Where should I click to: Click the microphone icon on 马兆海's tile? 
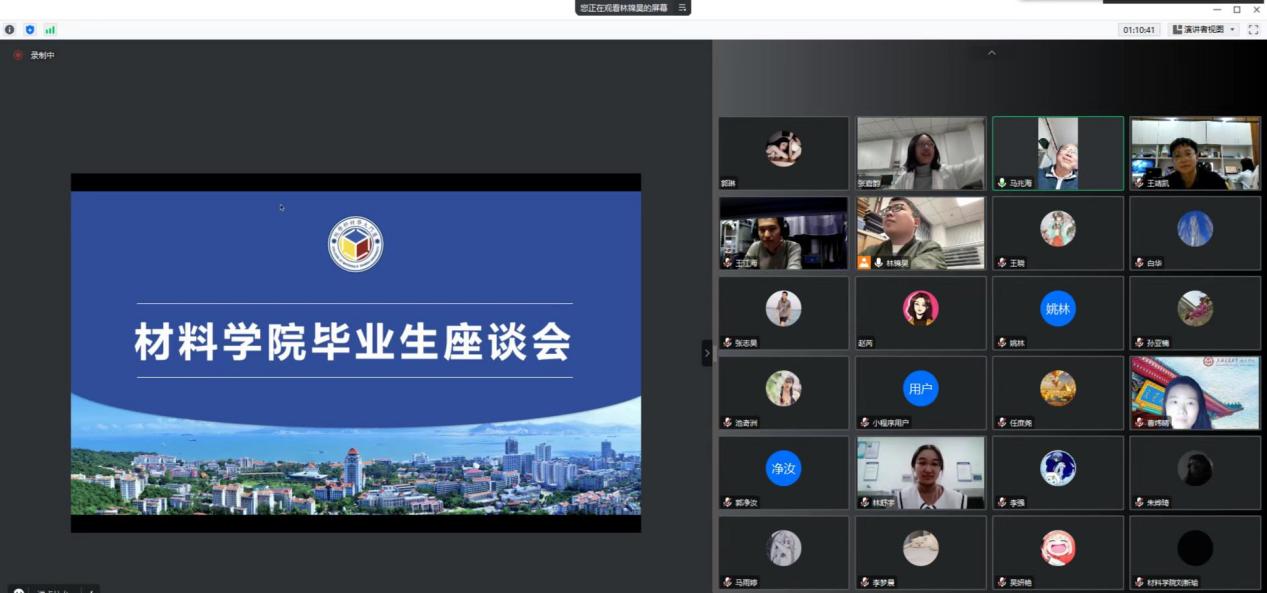[x=1001, y=184]
